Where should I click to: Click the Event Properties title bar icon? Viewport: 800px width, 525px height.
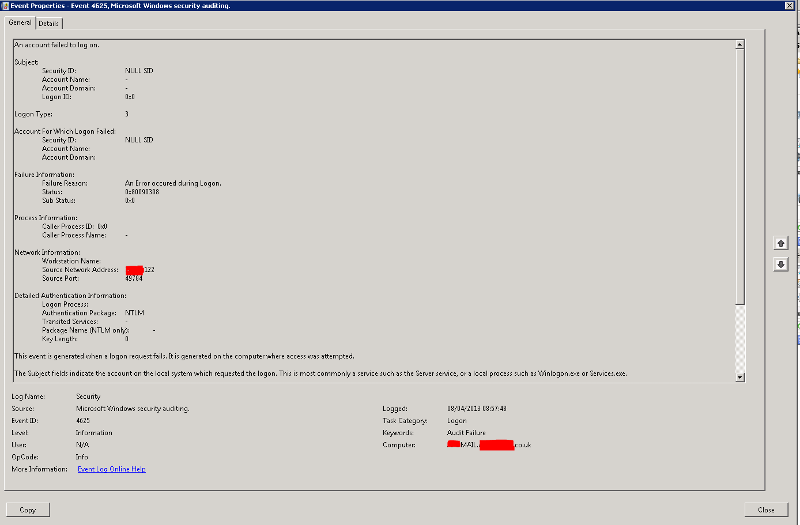(5, 6)
